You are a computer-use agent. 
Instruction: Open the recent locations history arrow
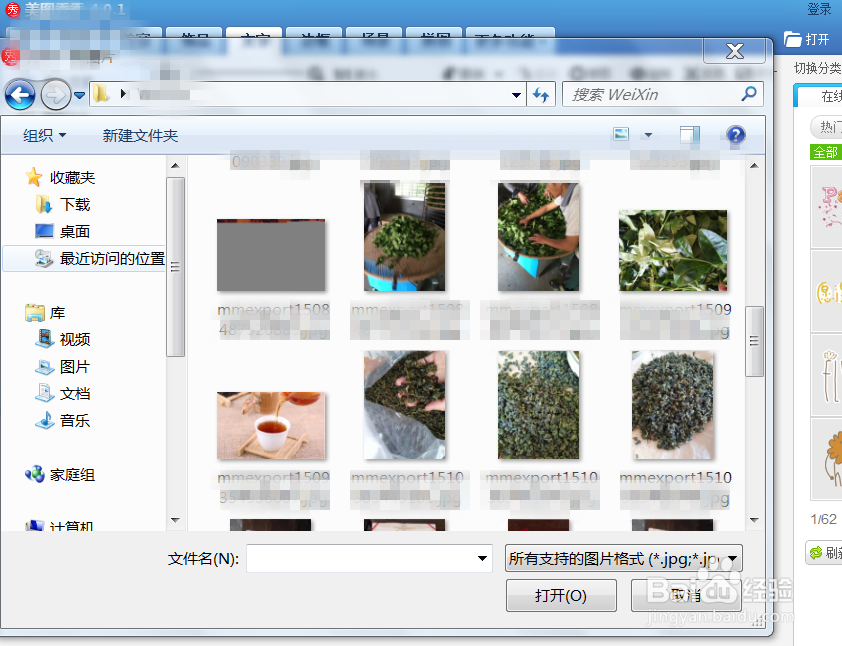coord(79,96)
